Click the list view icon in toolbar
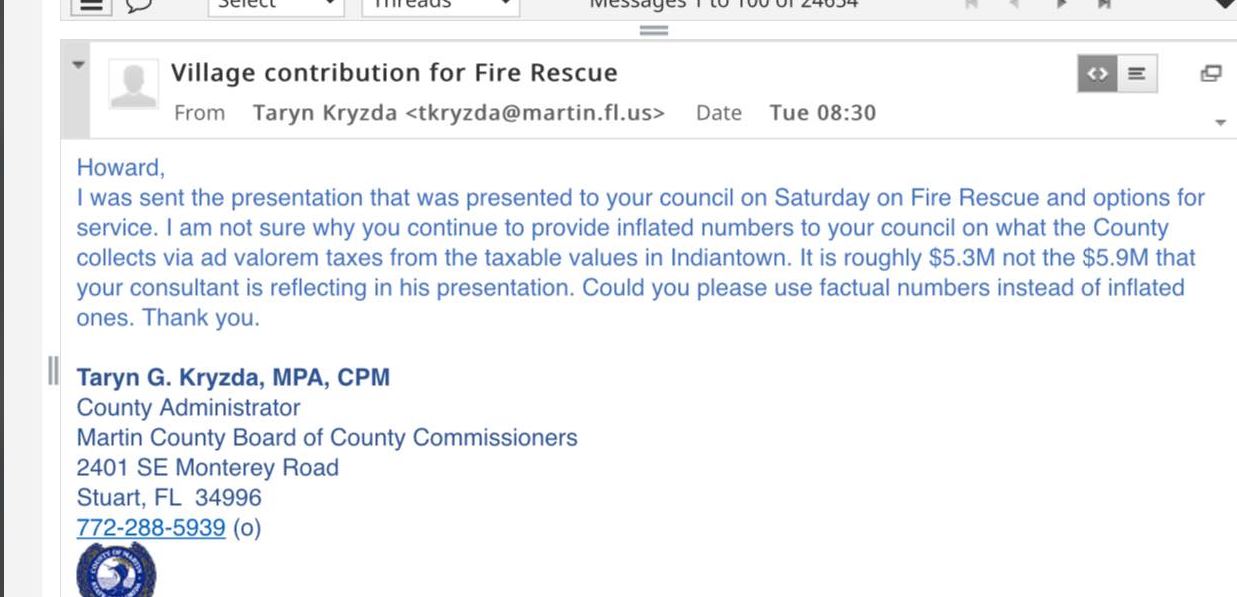The image size is (1237, 597). (92, 5)
